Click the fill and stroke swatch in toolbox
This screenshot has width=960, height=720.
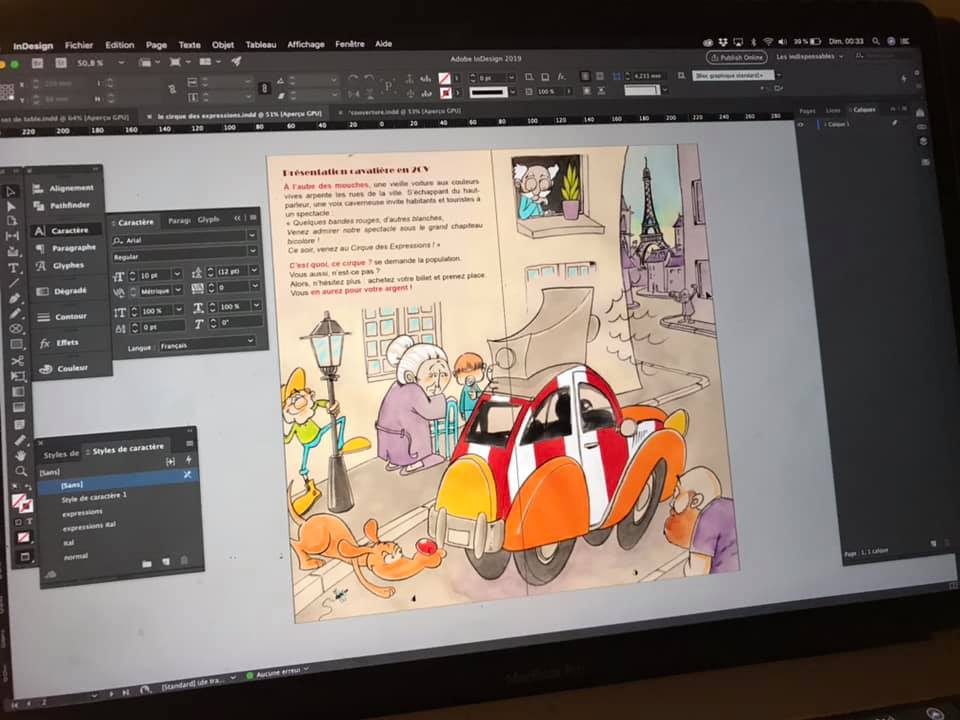tap(22, 504)
